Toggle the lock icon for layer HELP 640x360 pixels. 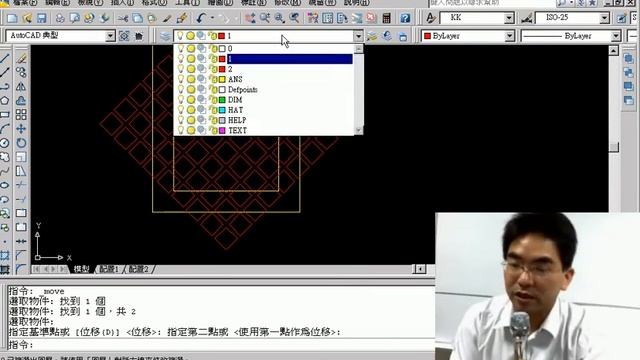tap(213, 120)
